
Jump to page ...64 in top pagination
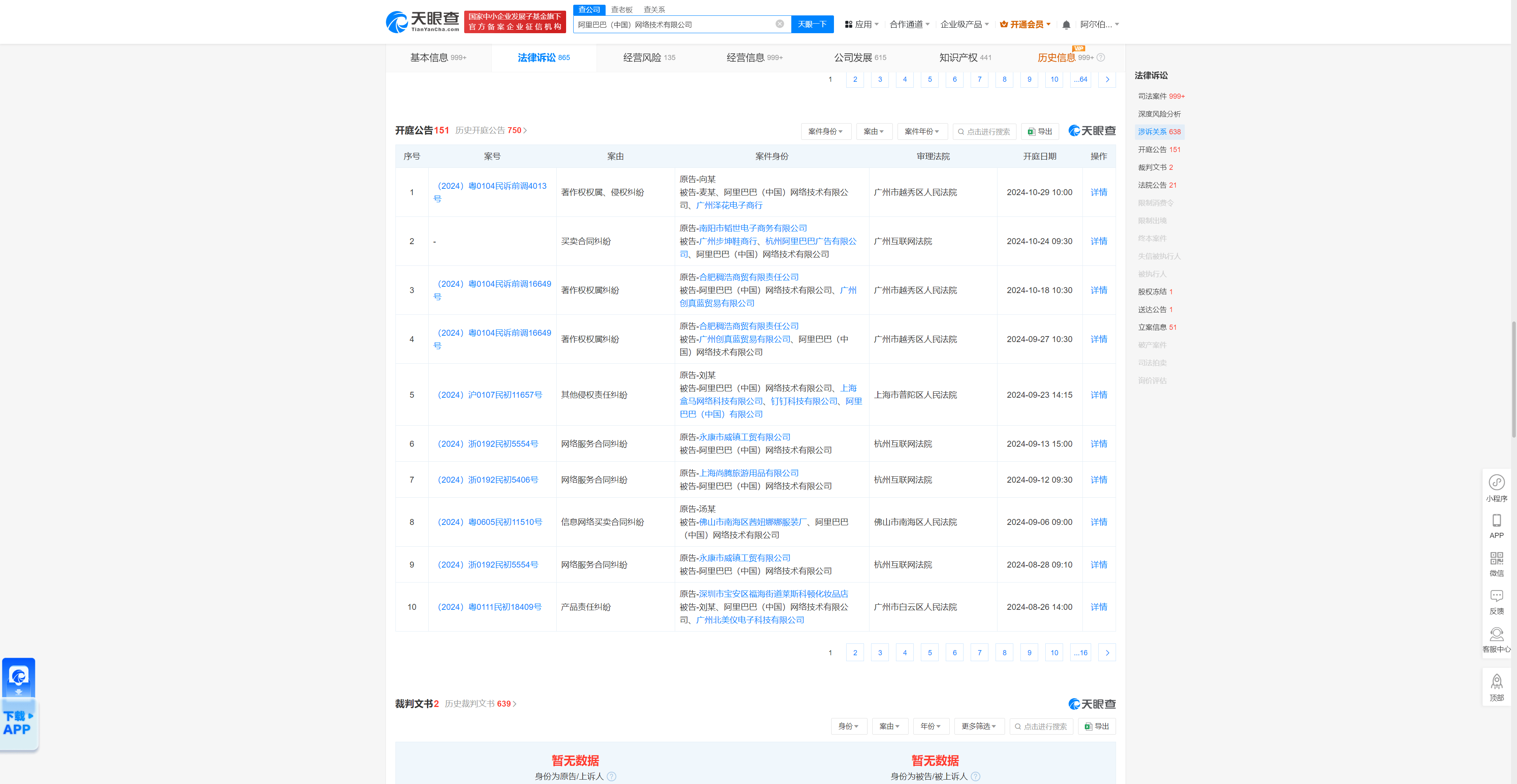pyautogui.click(x=1080, y=79)
